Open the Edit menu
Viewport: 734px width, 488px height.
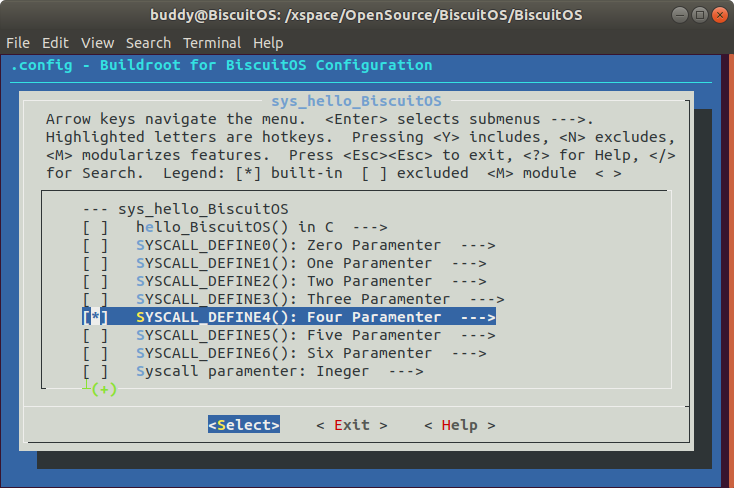click(55, 43)
